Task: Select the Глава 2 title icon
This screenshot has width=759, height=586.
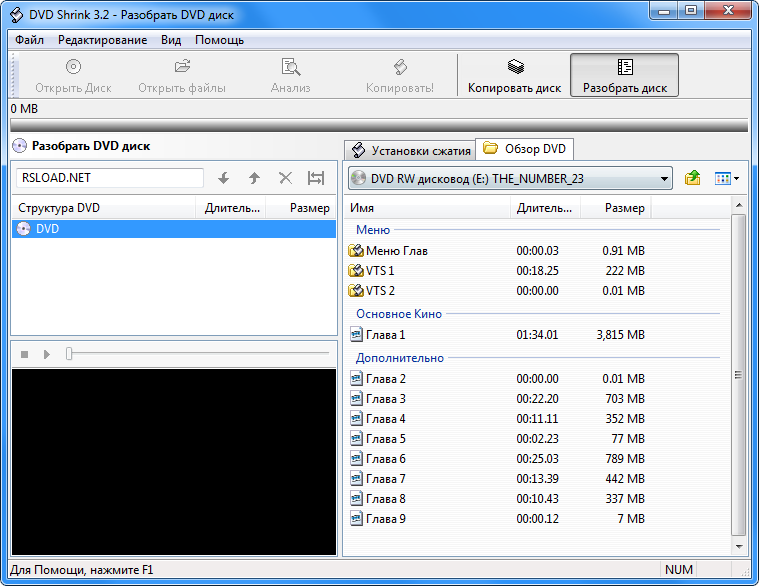Action: (x=356, y=378)
